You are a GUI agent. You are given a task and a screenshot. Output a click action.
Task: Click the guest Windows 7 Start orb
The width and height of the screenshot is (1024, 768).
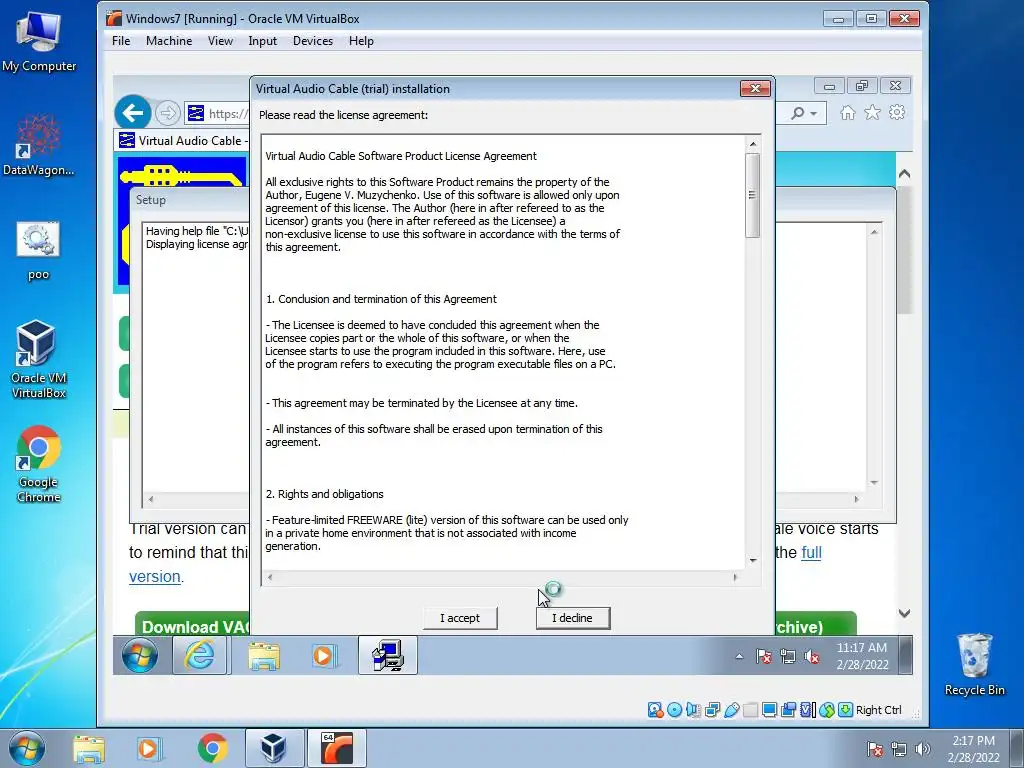point(140,655)
